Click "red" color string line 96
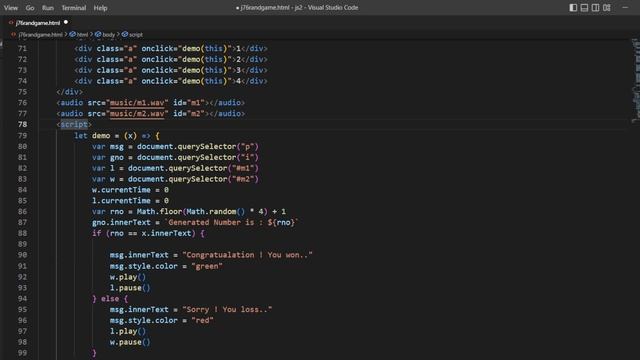This screenshot has height=360, width=640. click(x=202, y=320)
